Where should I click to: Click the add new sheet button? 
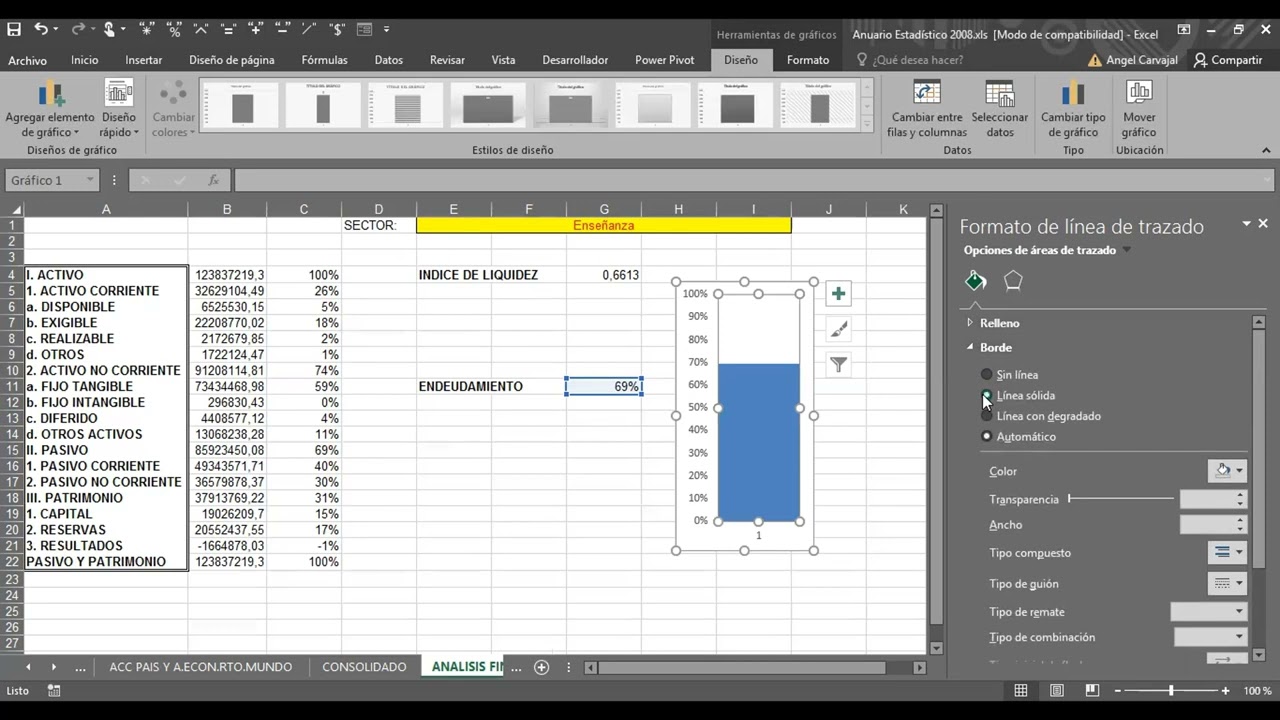(541, 667)
